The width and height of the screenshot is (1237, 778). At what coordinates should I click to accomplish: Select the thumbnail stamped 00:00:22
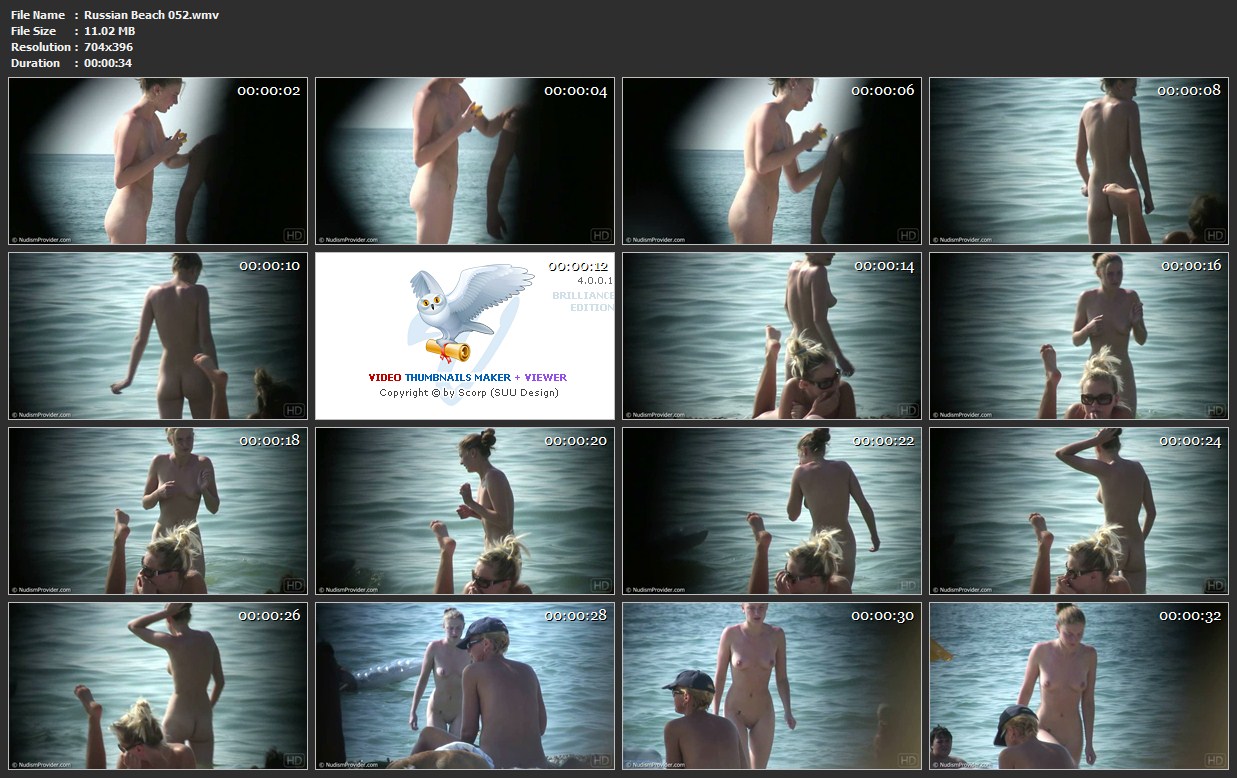[771, 511]
